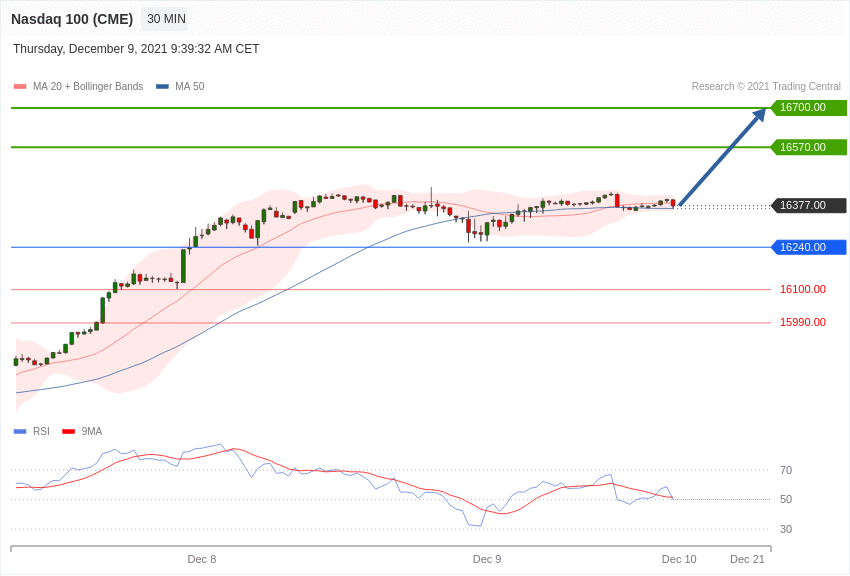Screen dimensions: 850x576
Task: Click the blue MA 50 legend swatch
Action: point(162,86)
